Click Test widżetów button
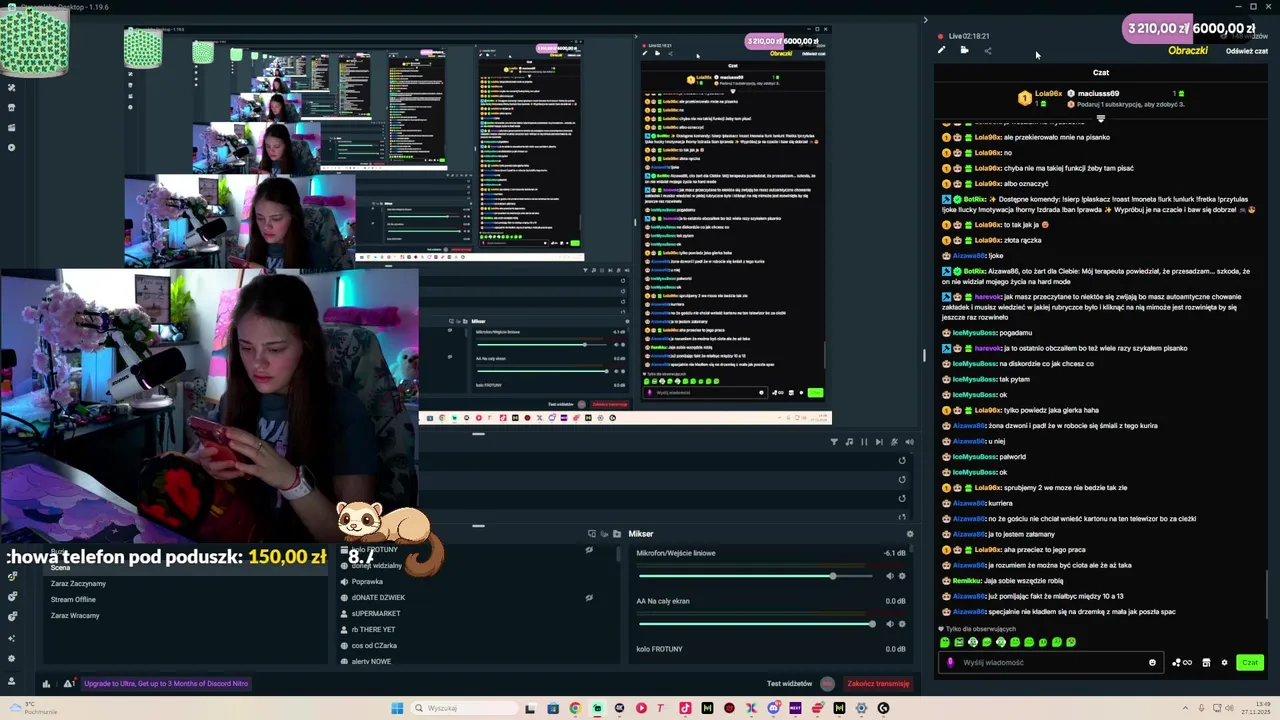The height and width of the screenshot is (720, 1280). point(789,684)
